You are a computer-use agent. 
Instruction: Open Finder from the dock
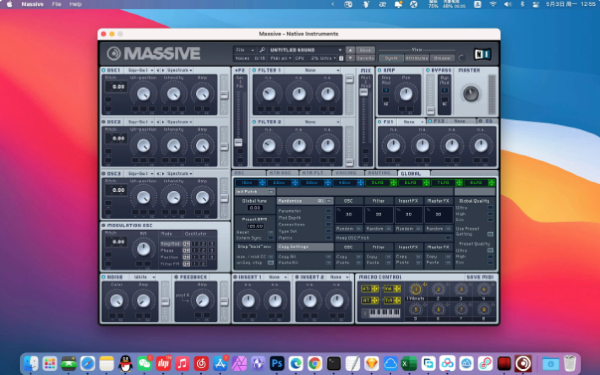(31, 363)
